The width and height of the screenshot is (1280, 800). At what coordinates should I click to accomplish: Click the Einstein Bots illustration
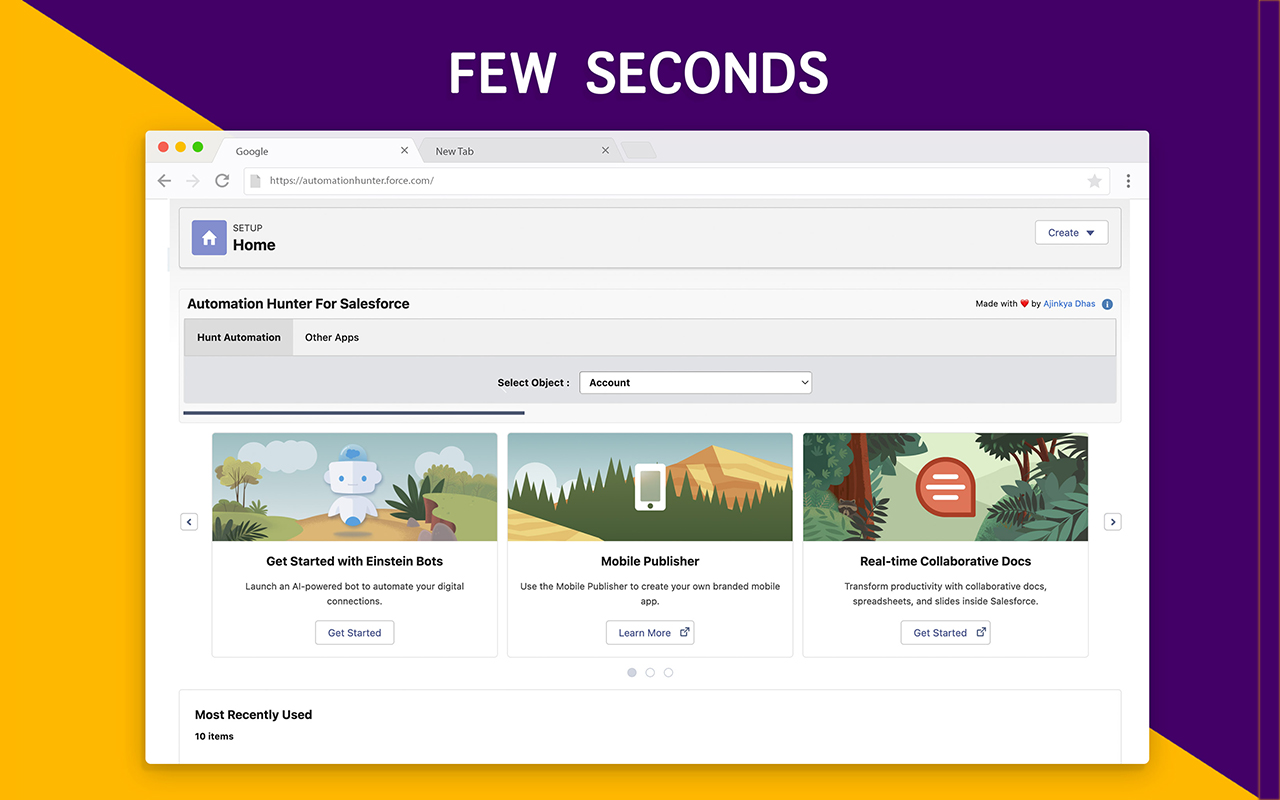(355, 487)
